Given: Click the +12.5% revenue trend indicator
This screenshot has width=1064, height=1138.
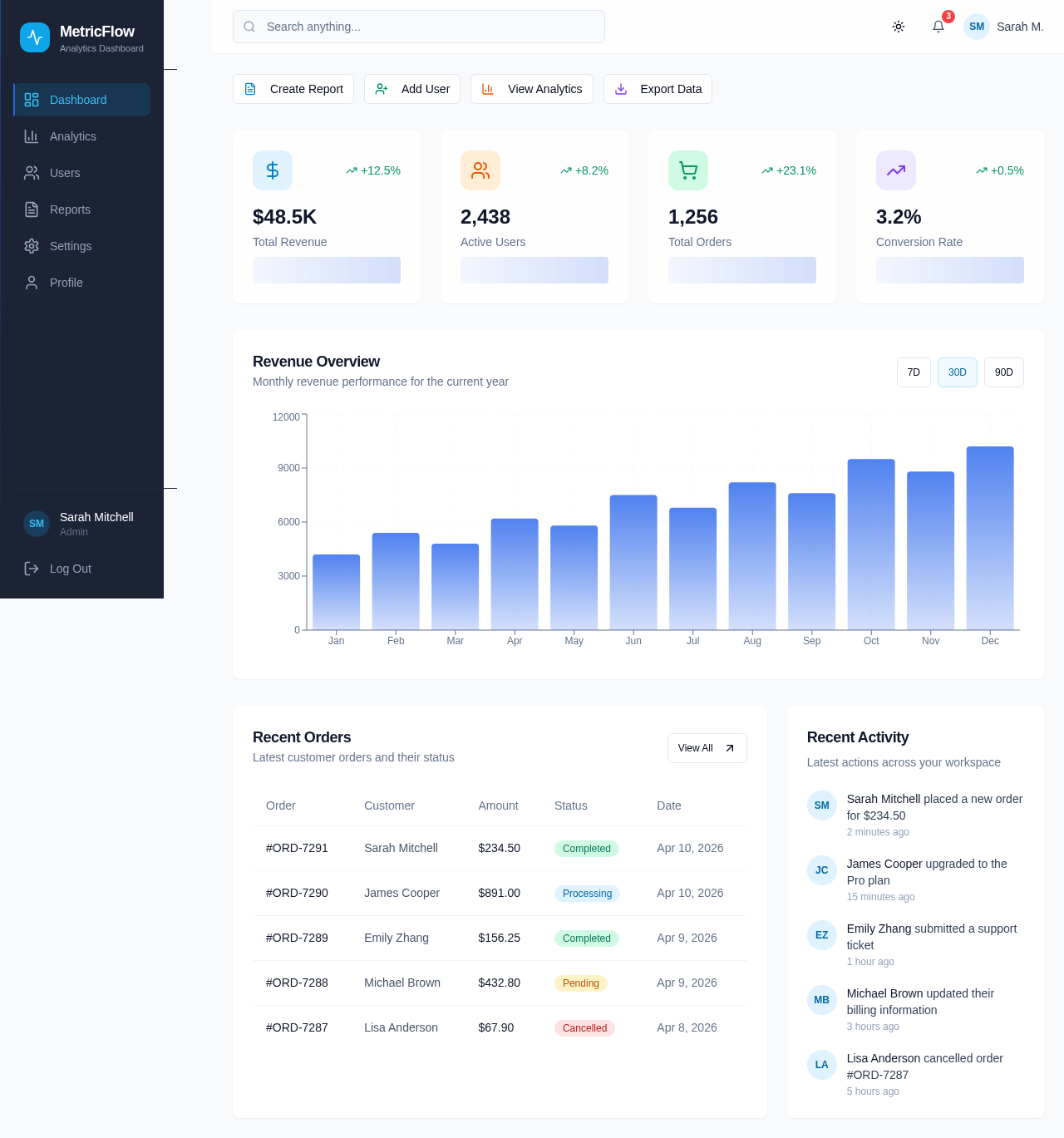Looking at the screenshot, I should [373, 170].
